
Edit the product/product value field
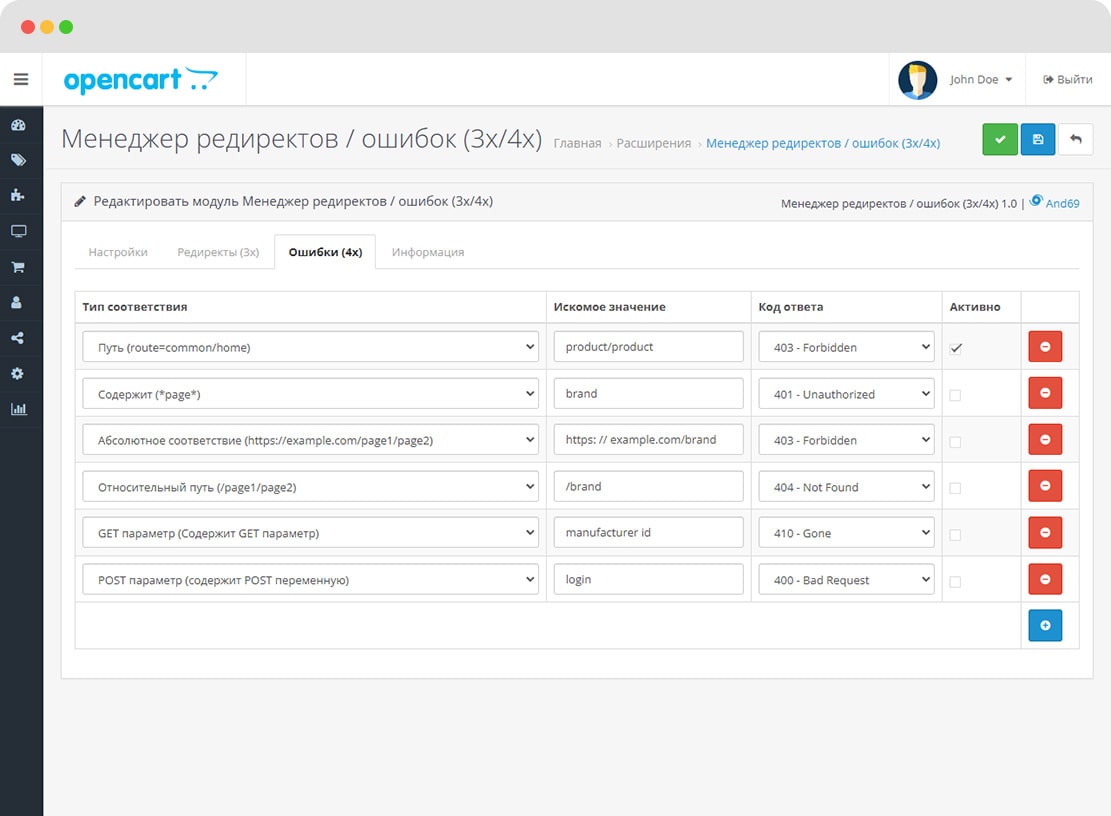648,346
